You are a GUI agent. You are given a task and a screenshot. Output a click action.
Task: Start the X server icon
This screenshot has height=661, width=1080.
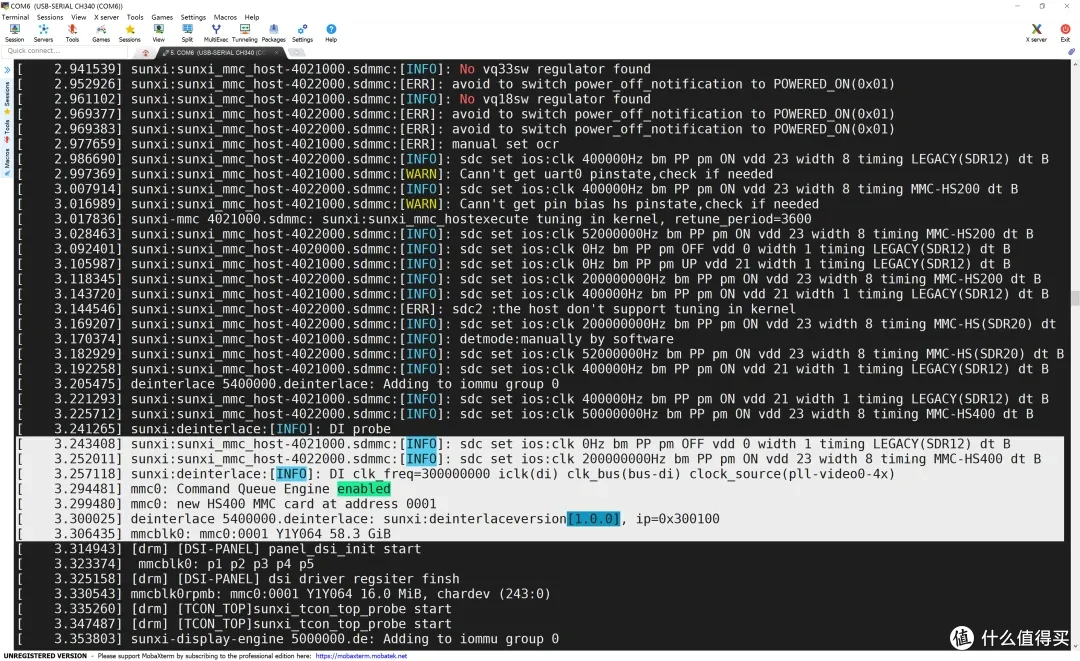pos(1037,32)
